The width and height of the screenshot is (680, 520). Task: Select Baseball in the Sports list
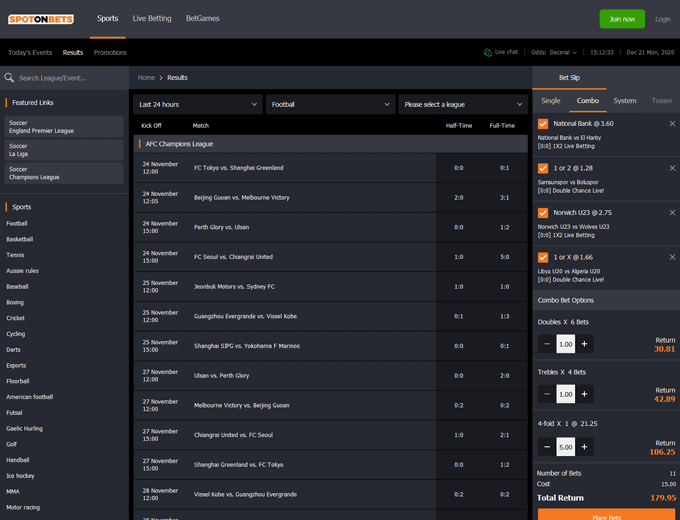coord(17,287)
